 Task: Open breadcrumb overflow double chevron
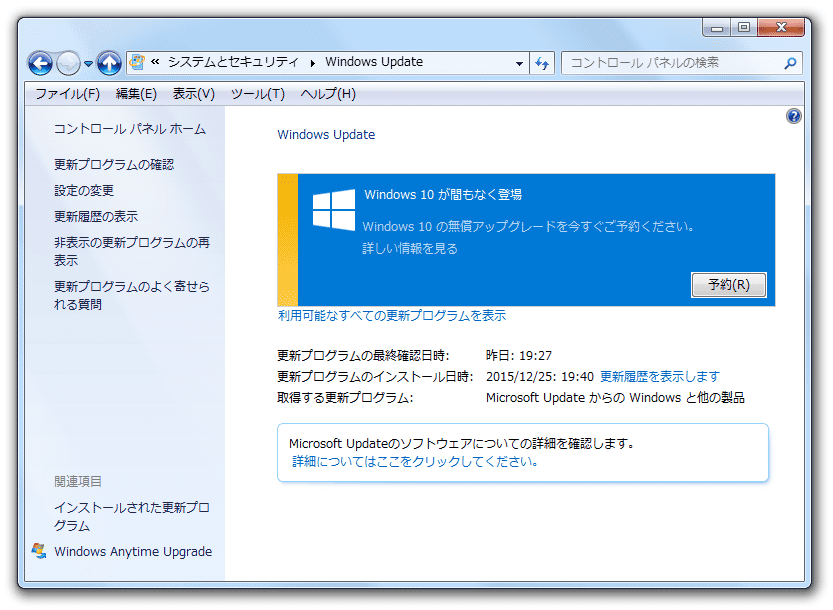point(155,62)
